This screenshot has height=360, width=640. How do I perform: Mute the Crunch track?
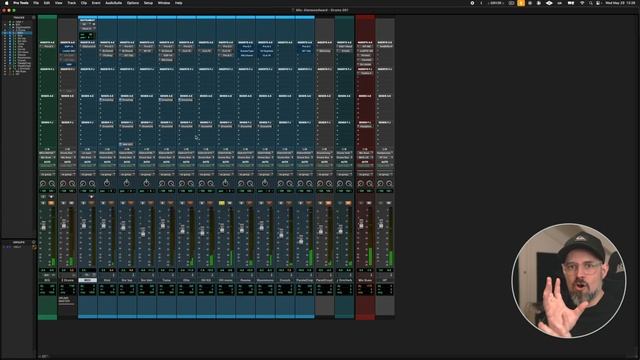[289, 203]
